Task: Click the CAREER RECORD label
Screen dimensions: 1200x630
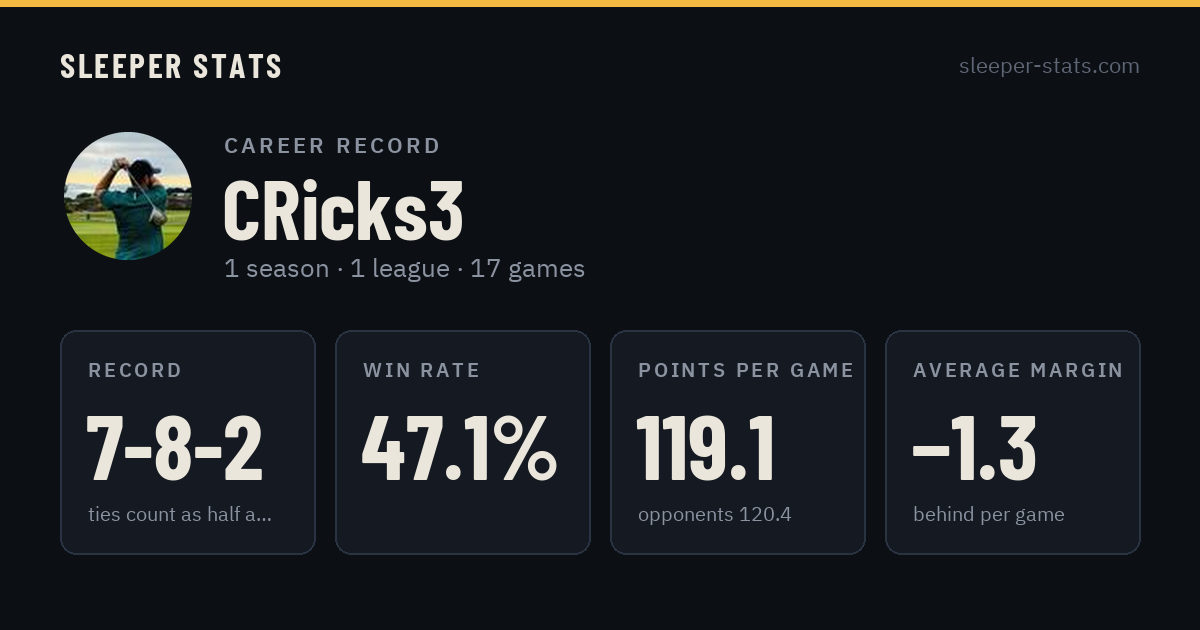Action: [x=332, y=146]
